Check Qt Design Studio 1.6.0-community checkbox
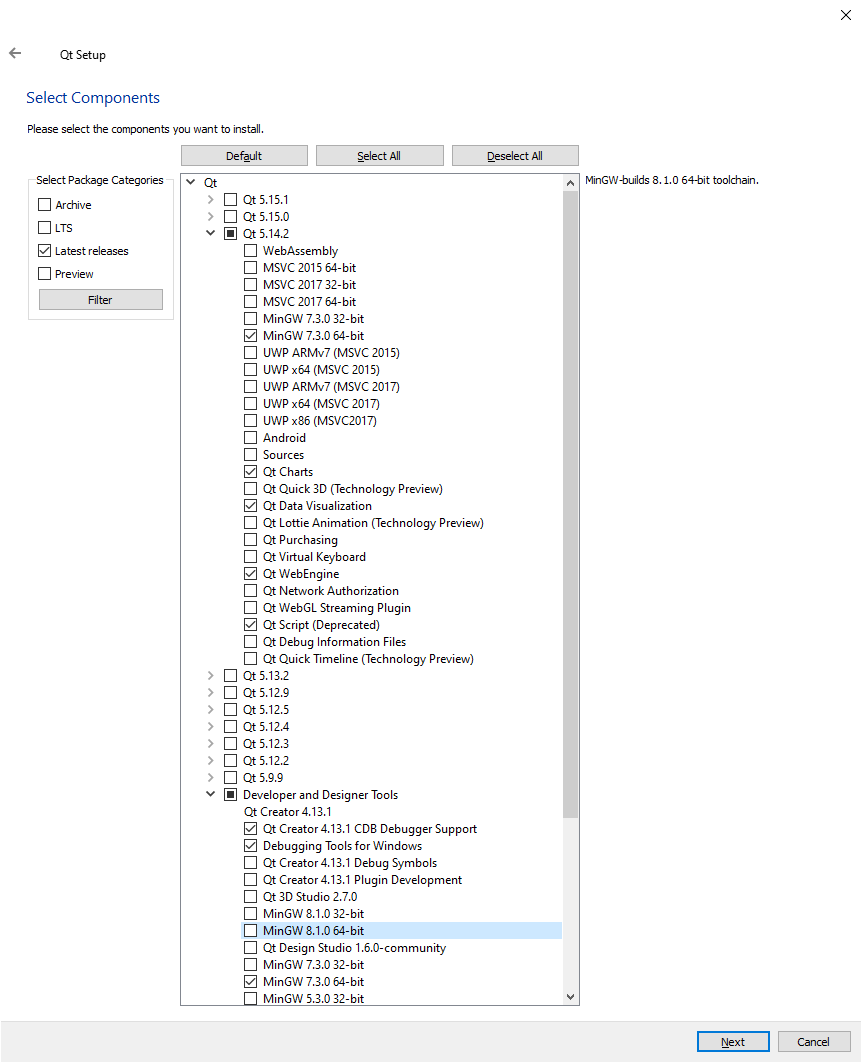862x1063 pixels. [x=251, y=948]
